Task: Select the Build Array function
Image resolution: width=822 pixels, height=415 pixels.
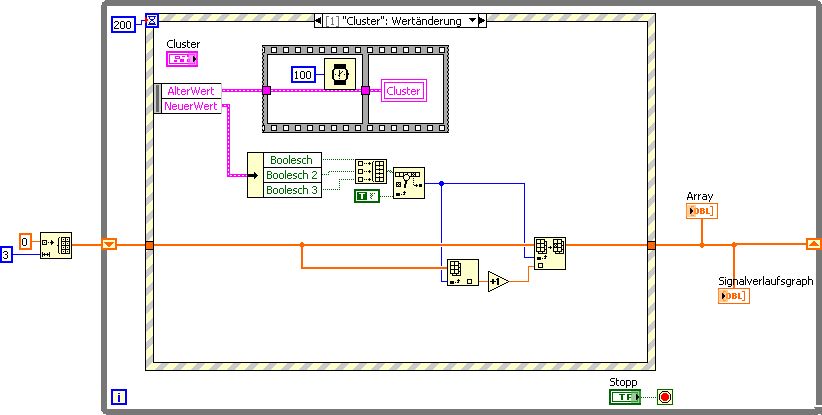Action: (371, 171)
